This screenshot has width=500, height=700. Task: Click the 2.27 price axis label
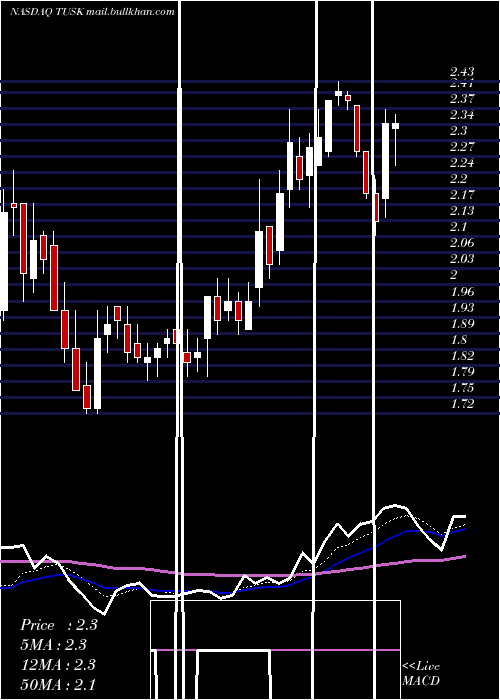[462, 147]
